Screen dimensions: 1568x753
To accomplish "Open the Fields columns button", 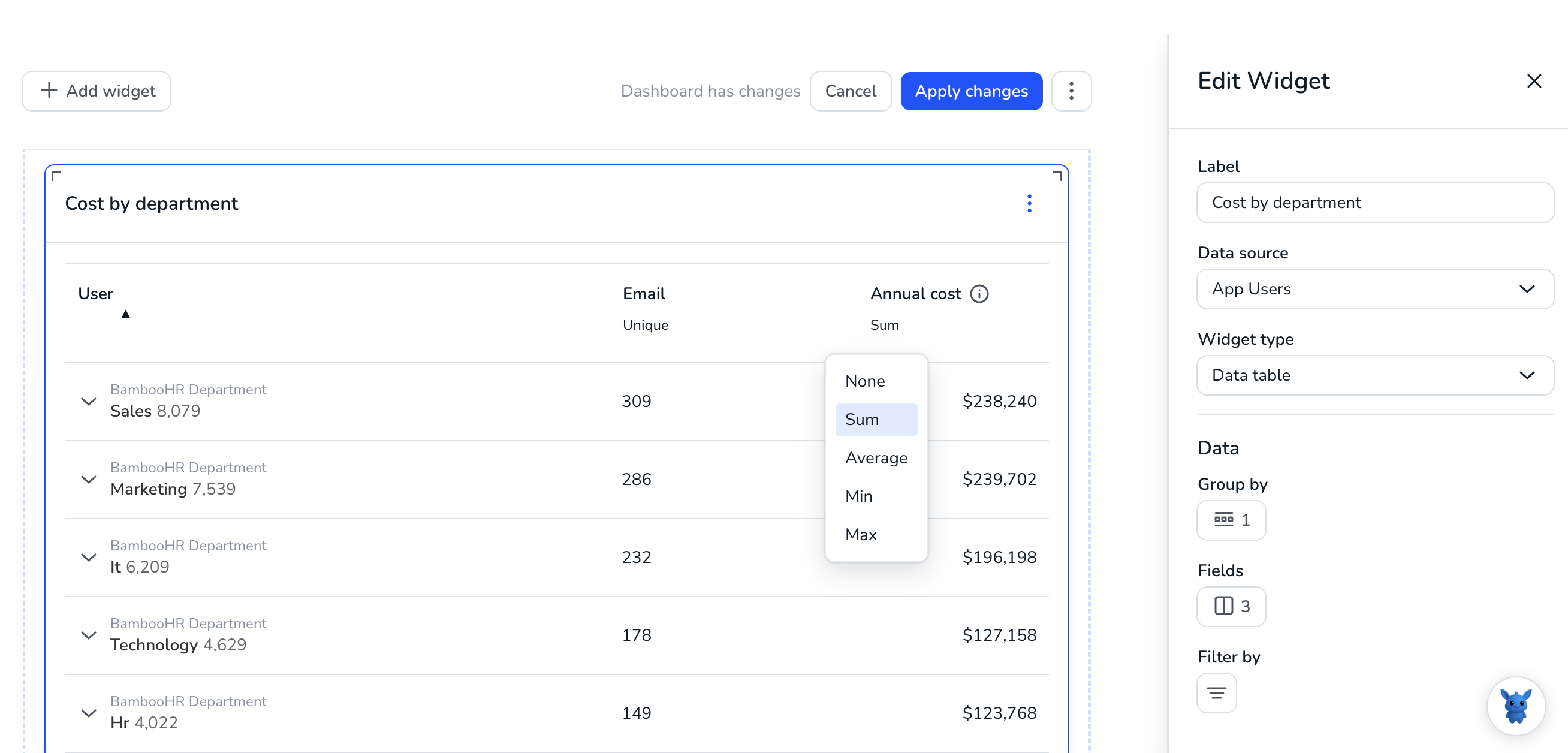I will [x=1231, y=606].
